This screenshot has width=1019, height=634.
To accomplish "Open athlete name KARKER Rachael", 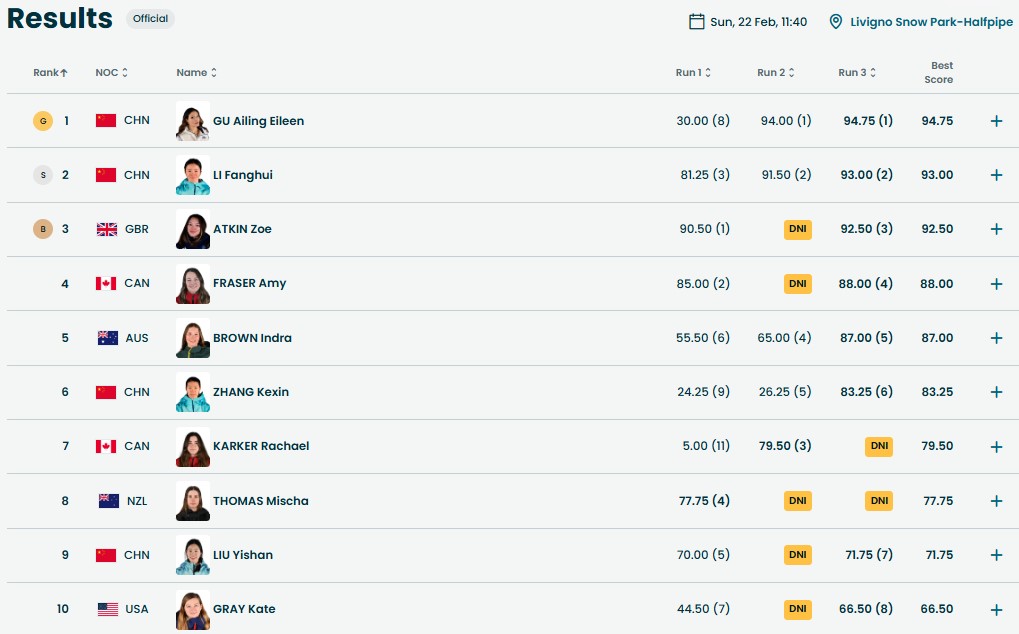I will pyautogui.click(x=260, y=446).
